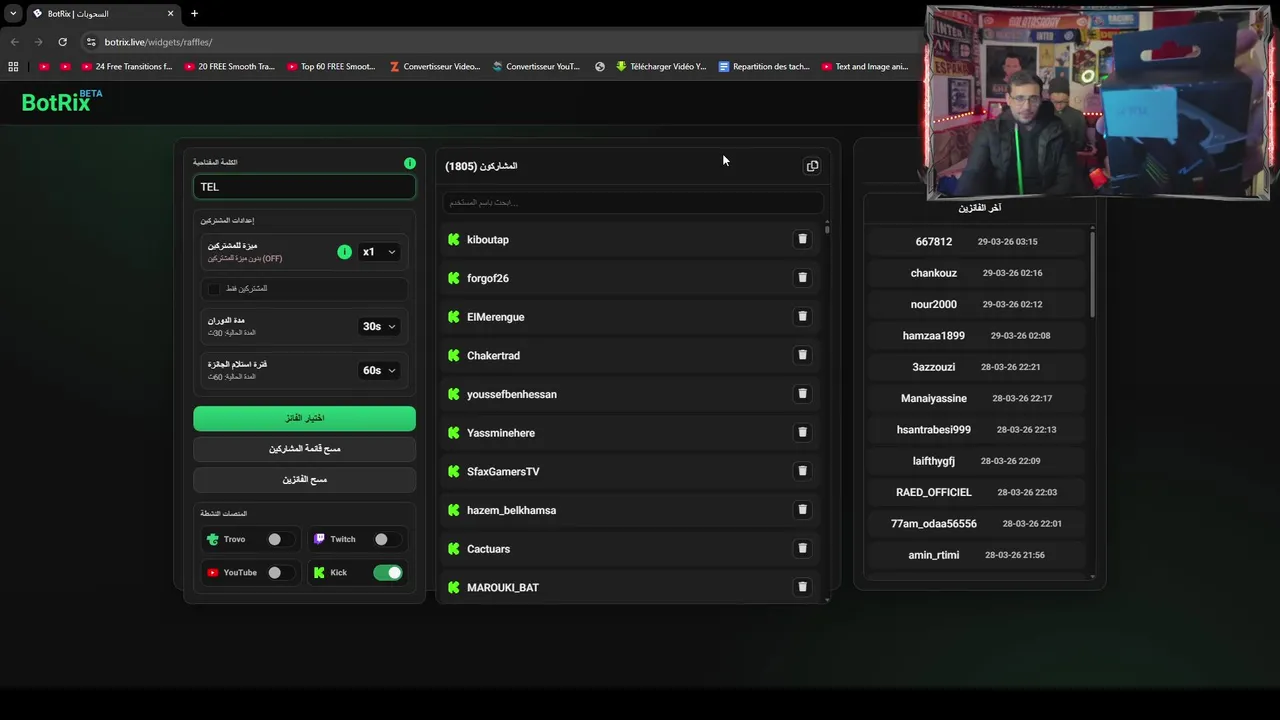
Task: Toggle YouTube platform switch
Action: [279, 573]
